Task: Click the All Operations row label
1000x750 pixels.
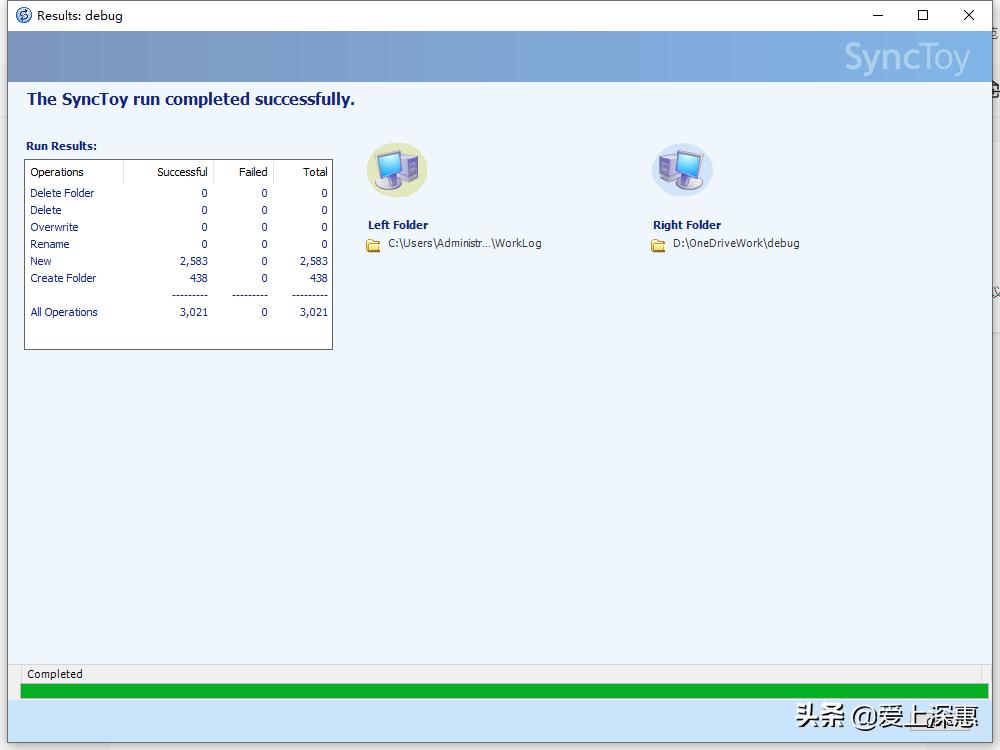Action: coord(64,312)
